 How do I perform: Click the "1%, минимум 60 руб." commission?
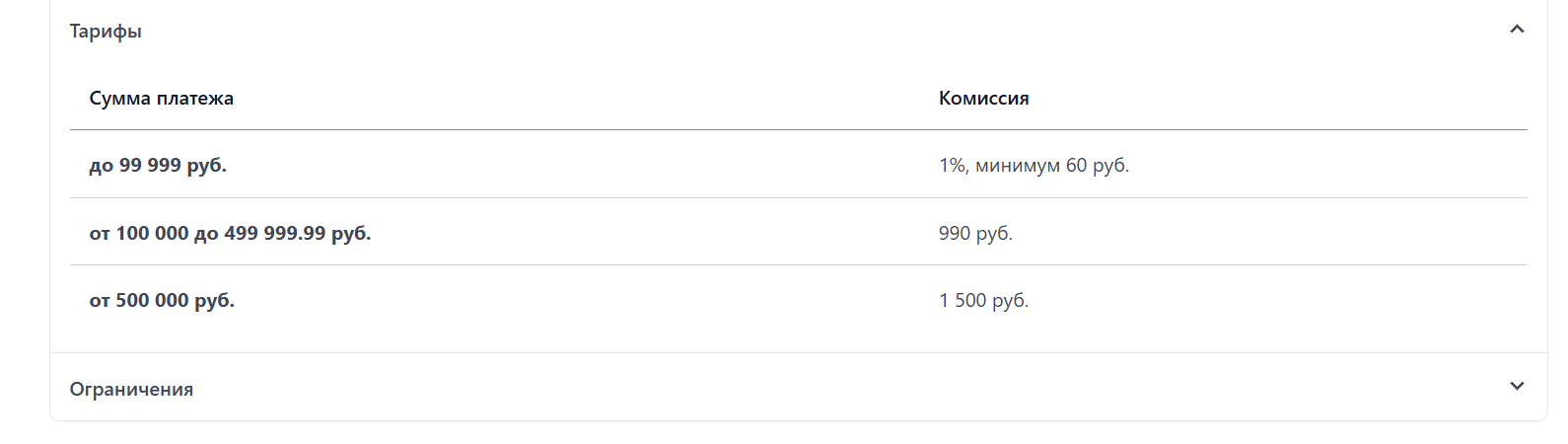[1033, 166]
